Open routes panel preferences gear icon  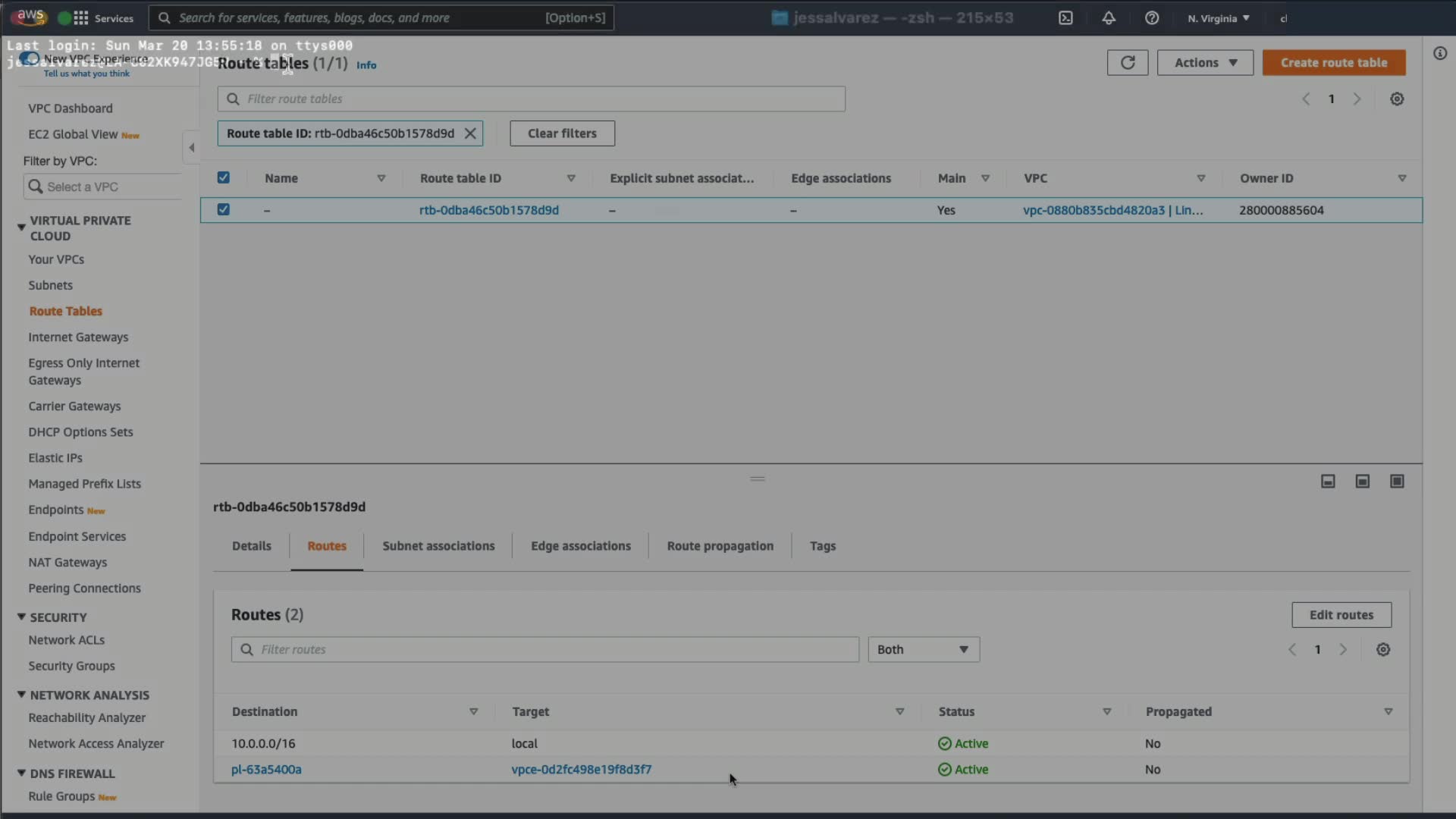(x=1382, y=650)
